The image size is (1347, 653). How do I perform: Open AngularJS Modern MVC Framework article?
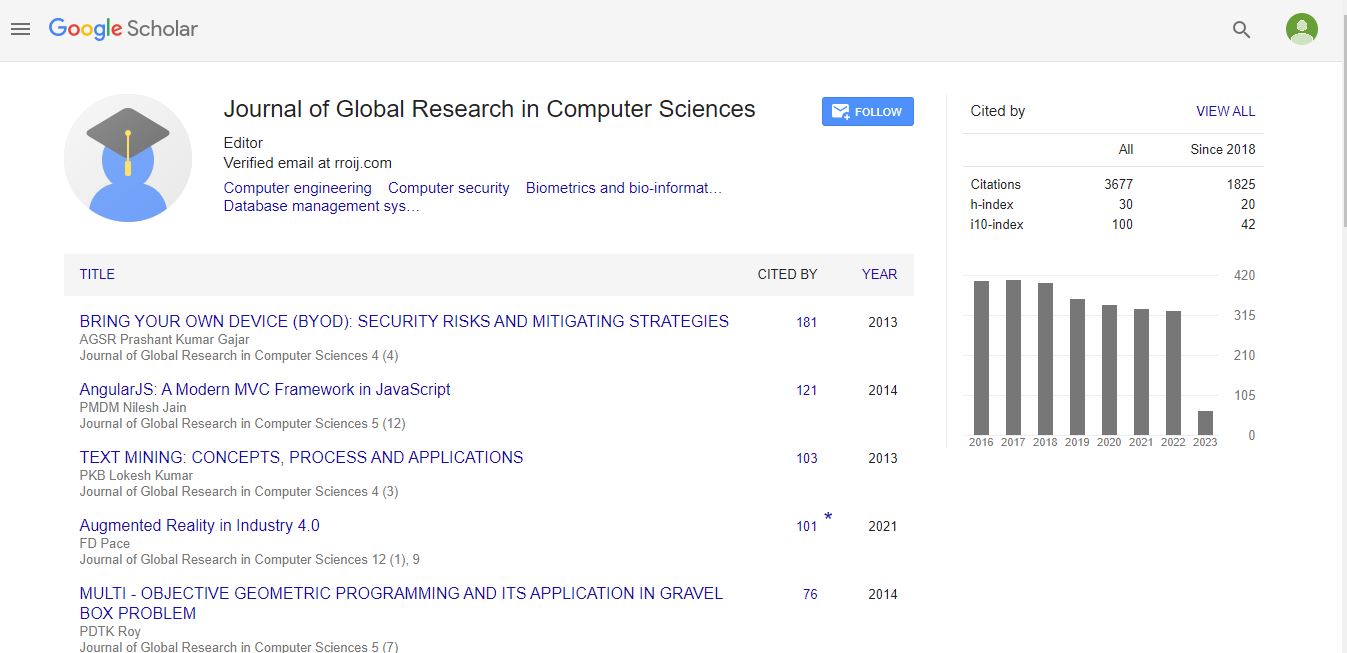click(x=265, y=389)
